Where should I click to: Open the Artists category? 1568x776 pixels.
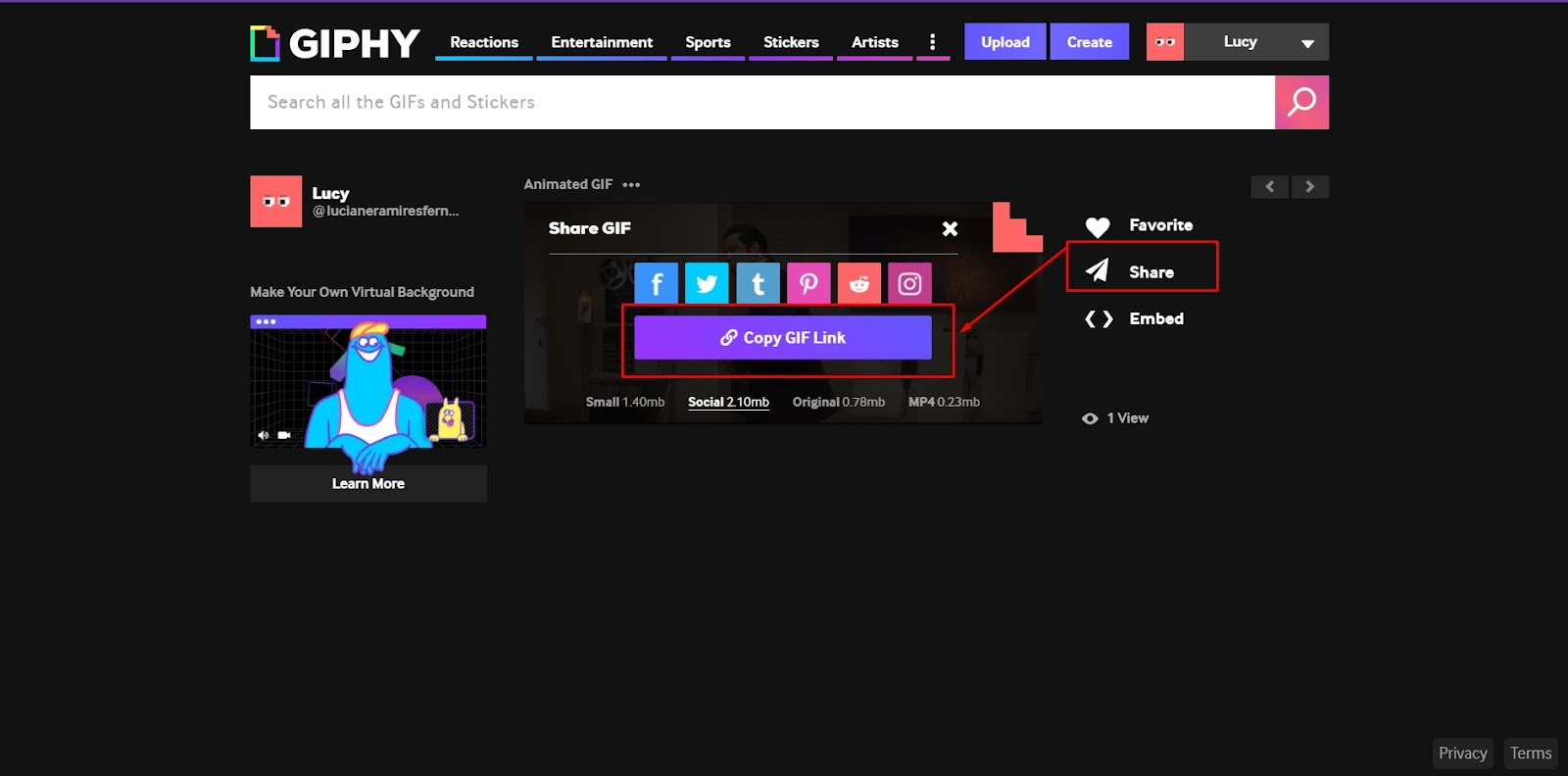[875, 42]
